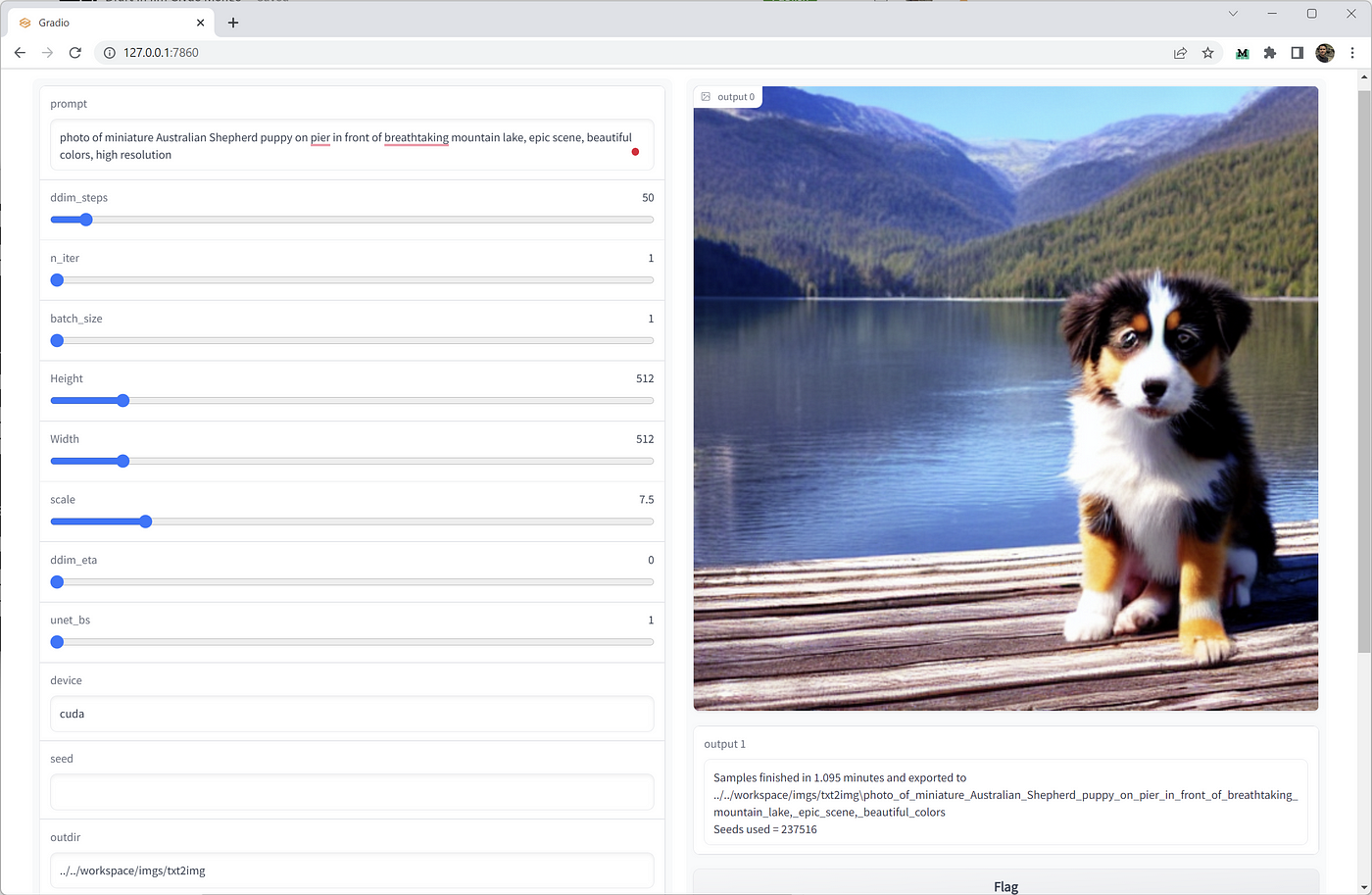Adjust the ddim_steps slider
1372x895 pixels.
(352, 220)
